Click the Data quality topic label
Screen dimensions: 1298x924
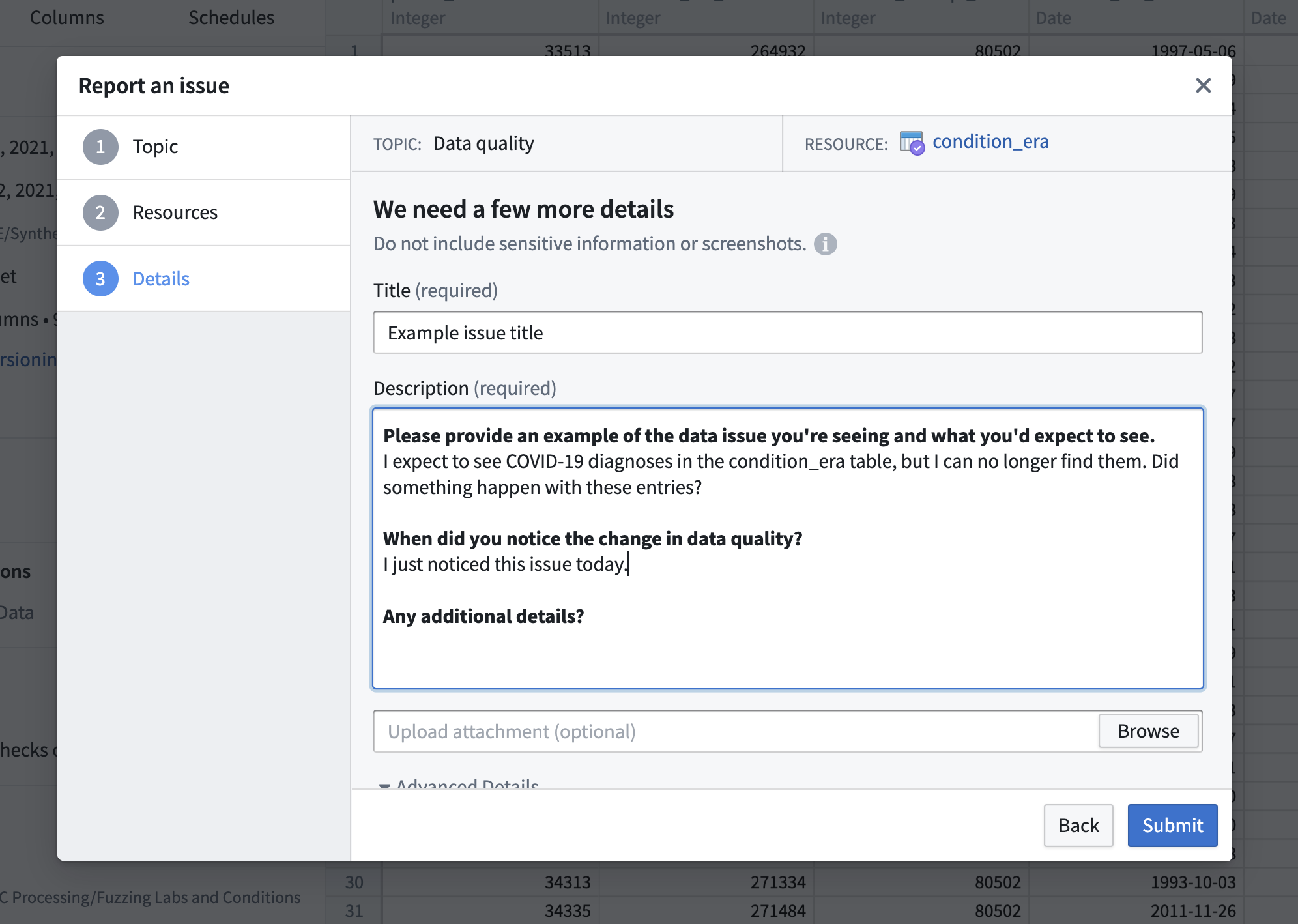(483, 143)
